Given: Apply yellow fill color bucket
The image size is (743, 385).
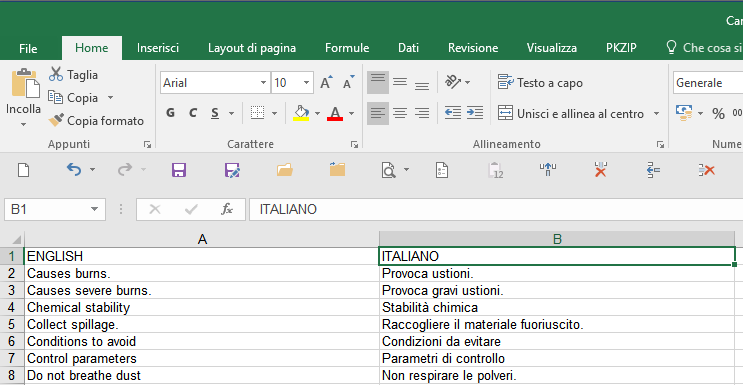Looking at the screenshot, I should click(x=301, y=113).
